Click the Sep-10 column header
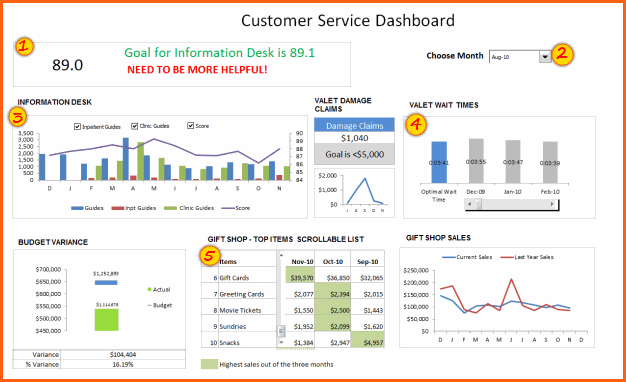 (368, 262)
